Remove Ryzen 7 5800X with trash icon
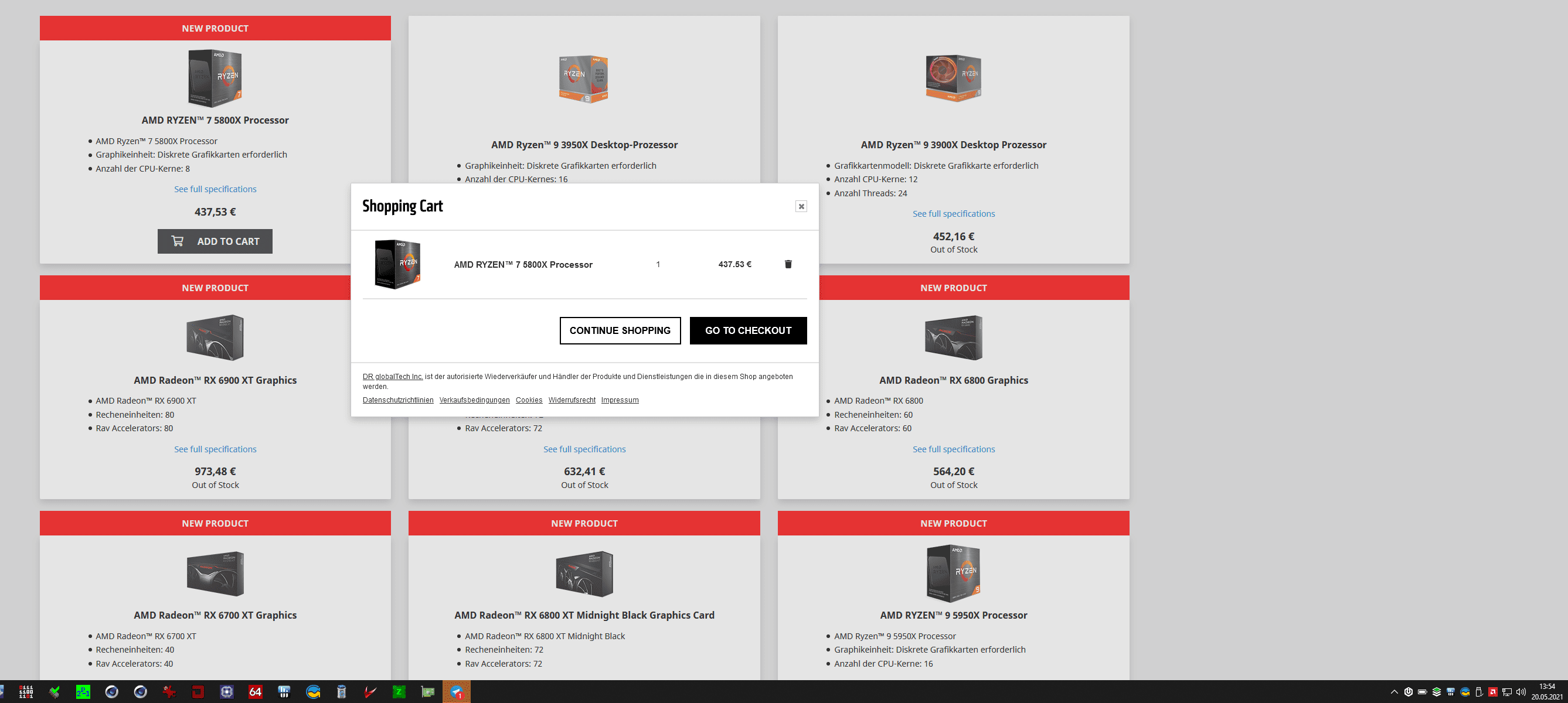Viewport: 1568px width, 703px height. tap(788, 264)
